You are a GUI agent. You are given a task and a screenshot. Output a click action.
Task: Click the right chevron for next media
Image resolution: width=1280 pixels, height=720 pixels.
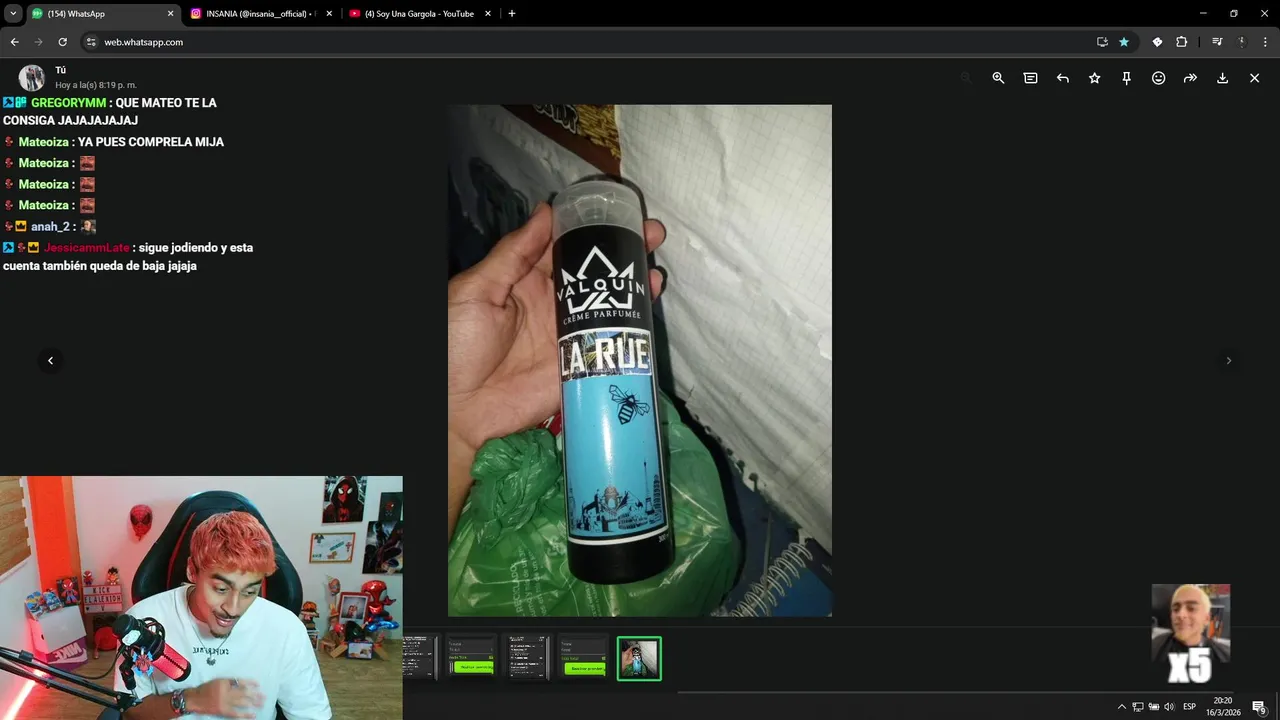[x=1228, y=360]
